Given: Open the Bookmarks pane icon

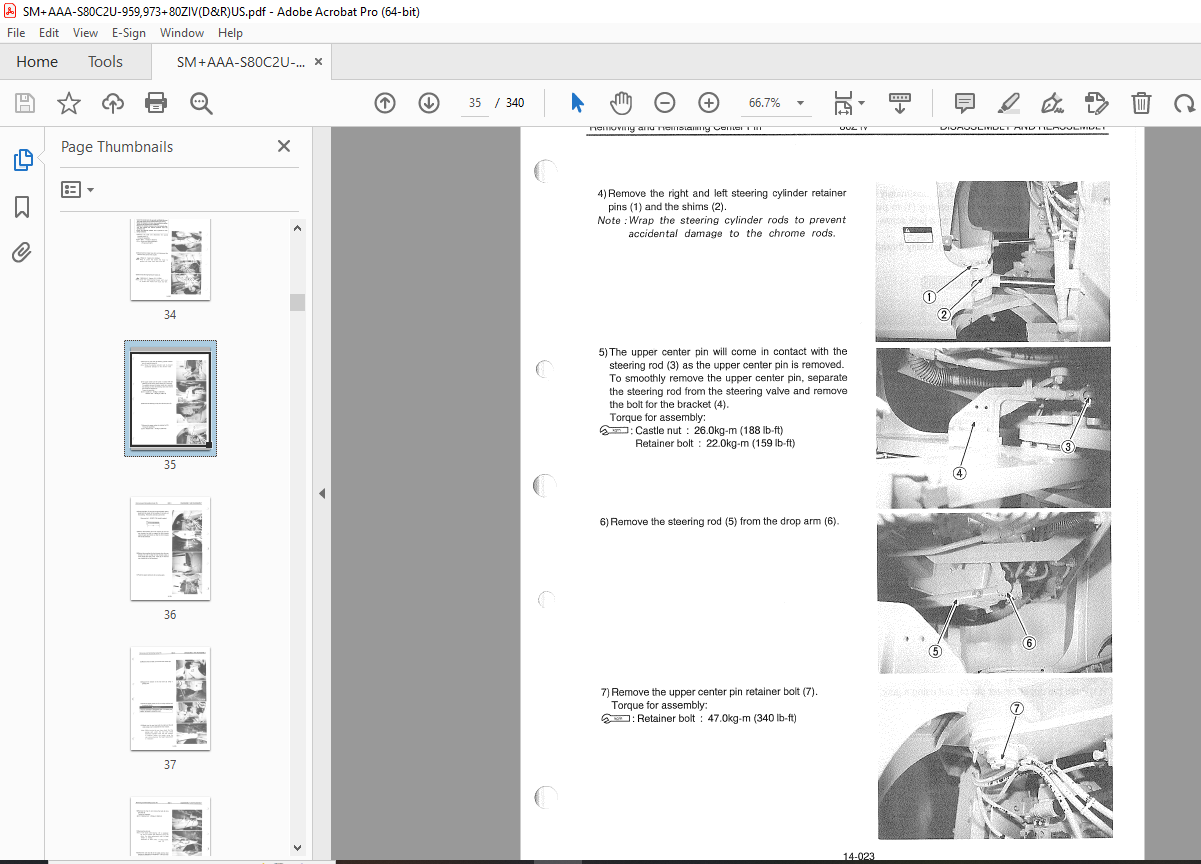Looking at the screenshot, I should tap(22, 207).
